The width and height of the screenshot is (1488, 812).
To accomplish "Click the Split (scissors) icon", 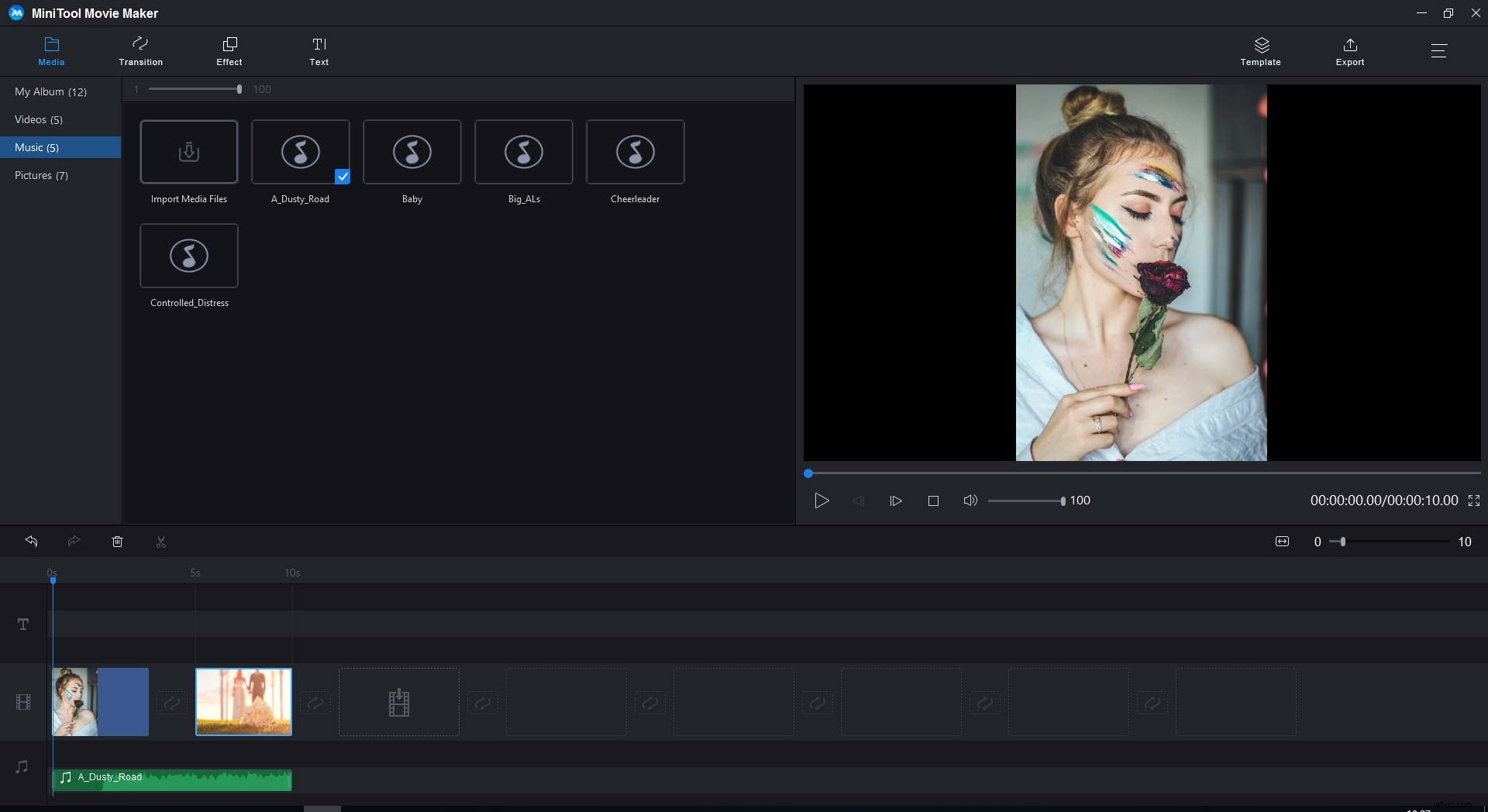I will tap(160, 541).
